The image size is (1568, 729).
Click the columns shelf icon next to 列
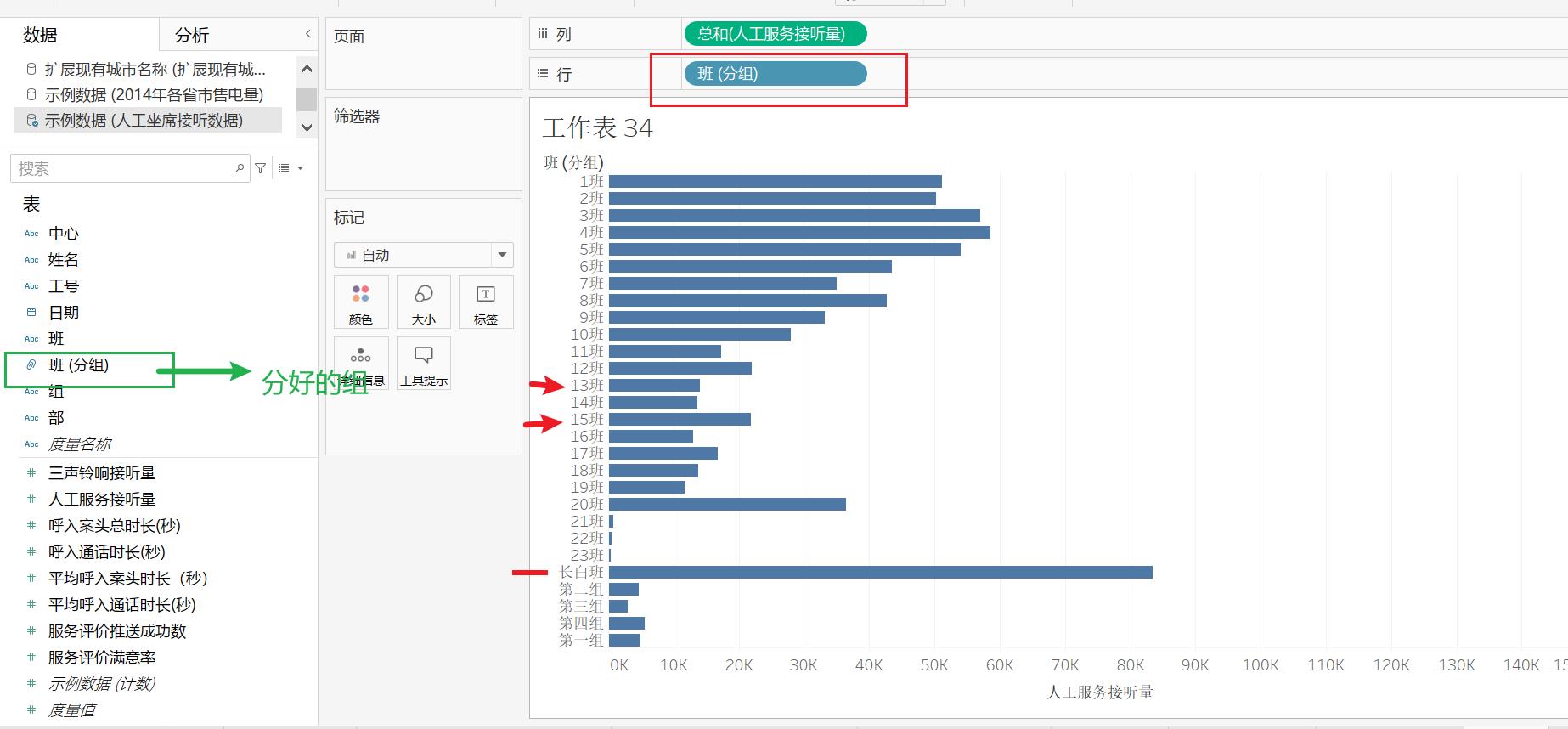[x=543, y=34]
